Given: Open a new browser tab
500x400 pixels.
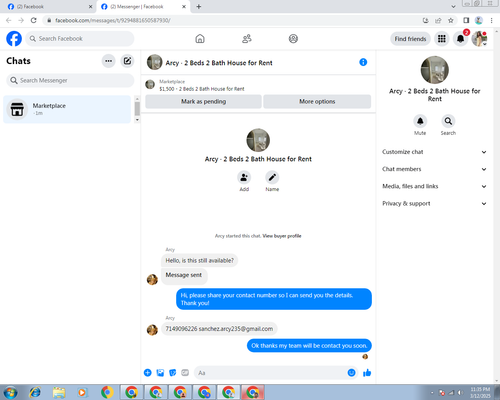Looking at the screenshot, I should (x=199, y=6).
